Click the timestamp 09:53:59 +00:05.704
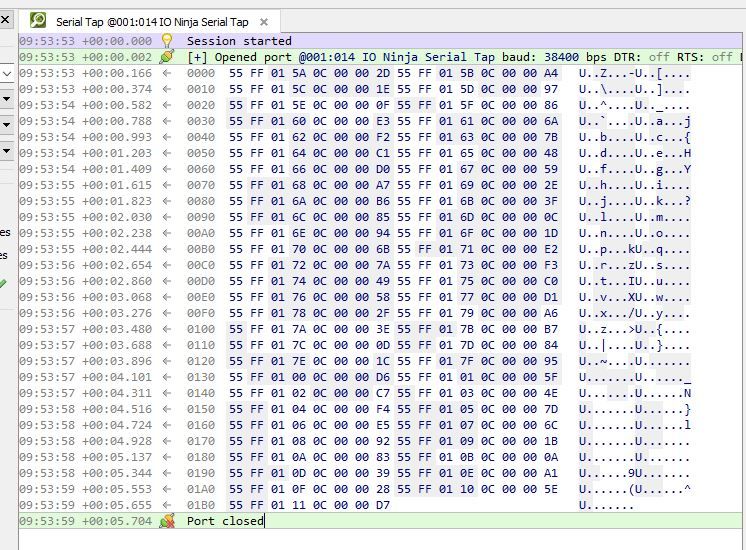This screenshot has width=746, height=550. 86,521
